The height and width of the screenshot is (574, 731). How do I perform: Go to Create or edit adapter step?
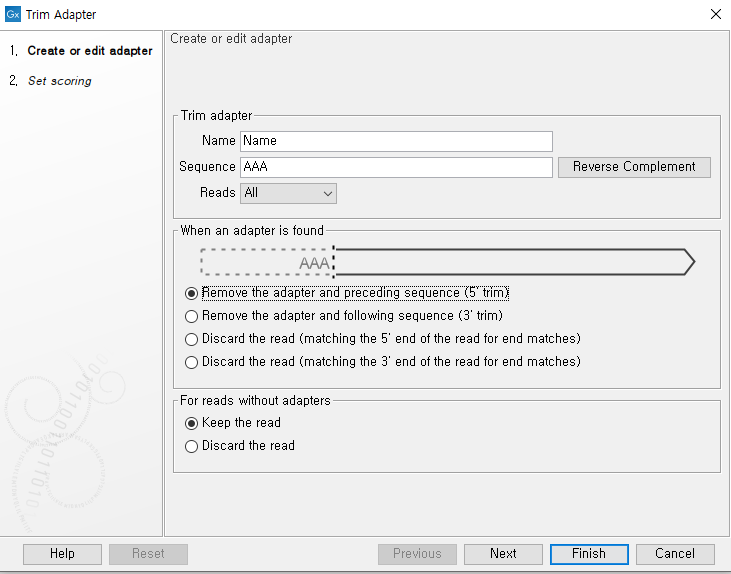(x=90, y=50)
